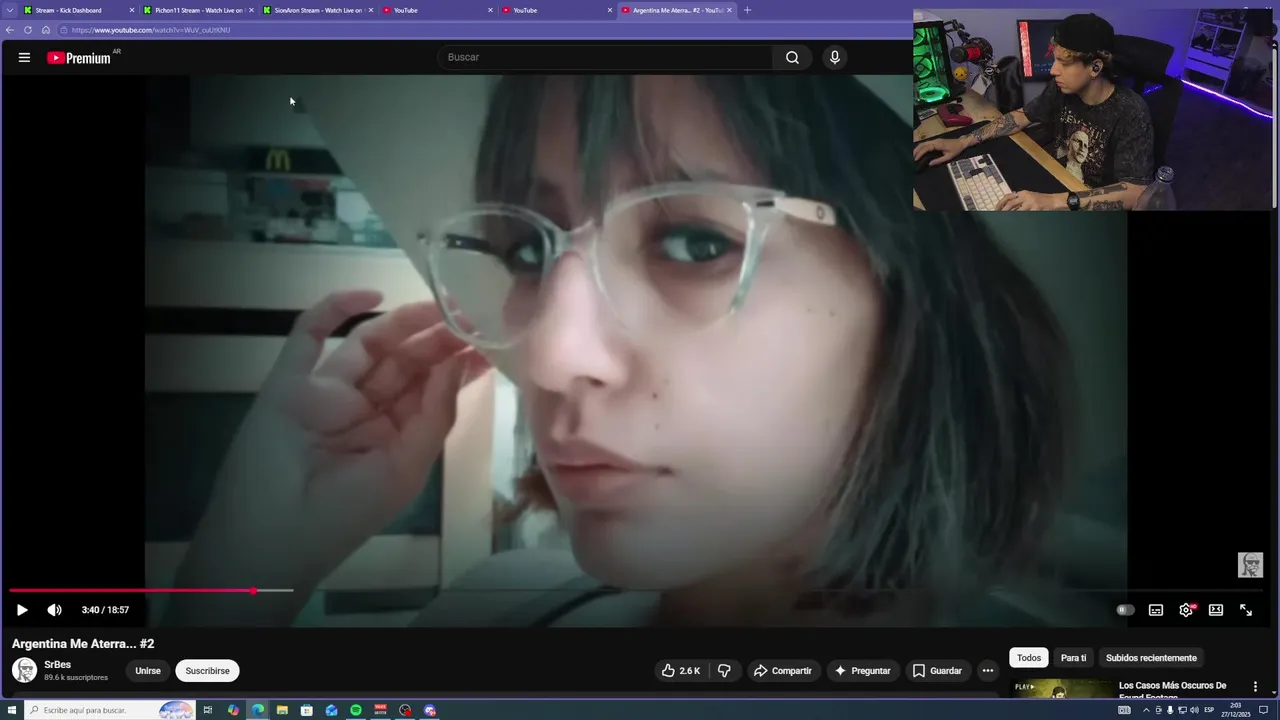Select the Para ti filter chip
Viewport: 1280px width, 720px height.
[x=1073, y=658]
